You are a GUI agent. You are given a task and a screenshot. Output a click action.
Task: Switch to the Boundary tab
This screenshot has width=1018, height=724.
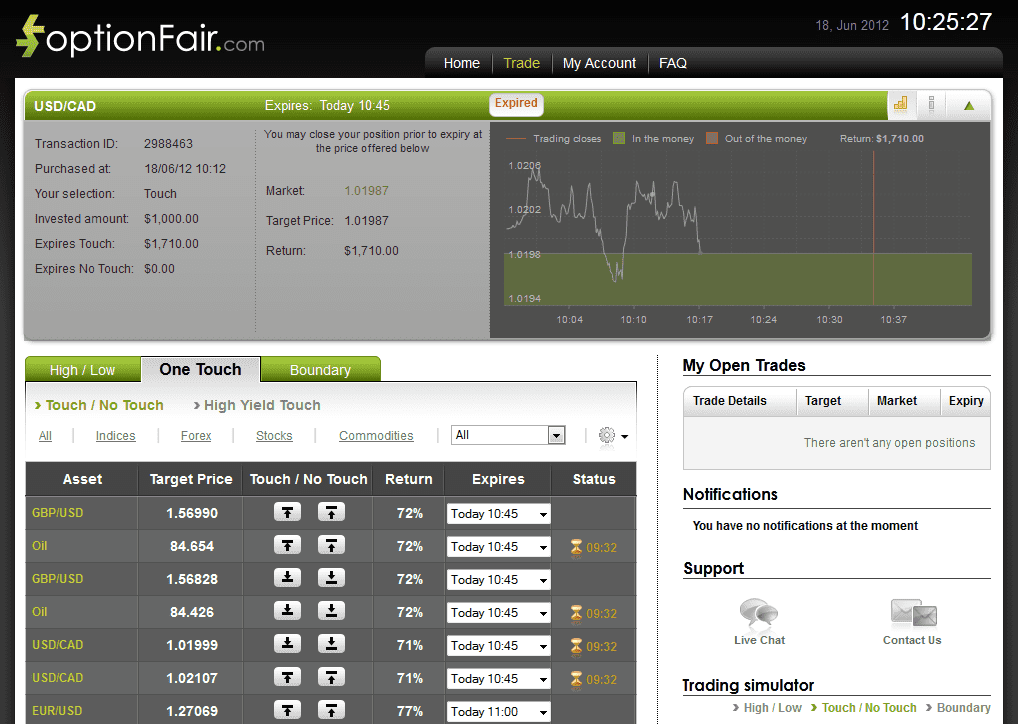pos(320,368)
